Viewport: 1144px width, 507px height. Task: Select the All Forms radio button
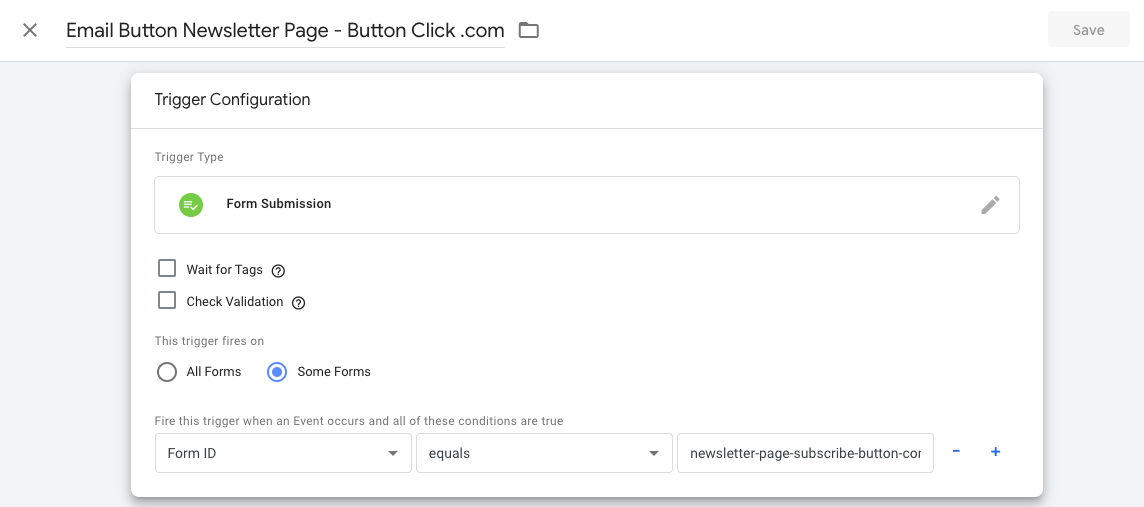click(x=167, y=372)
